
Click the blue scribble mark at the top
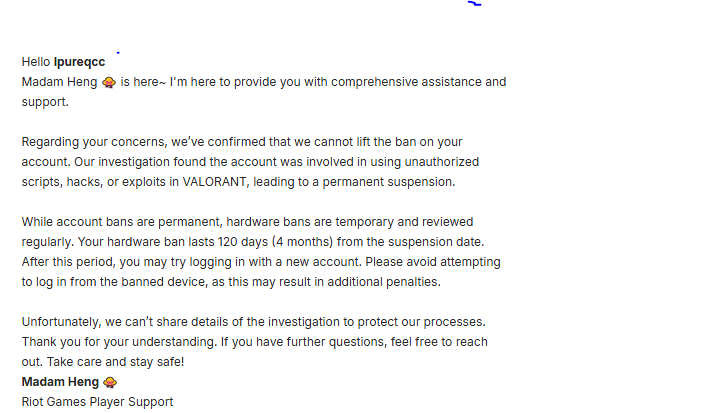pos(475,4)
